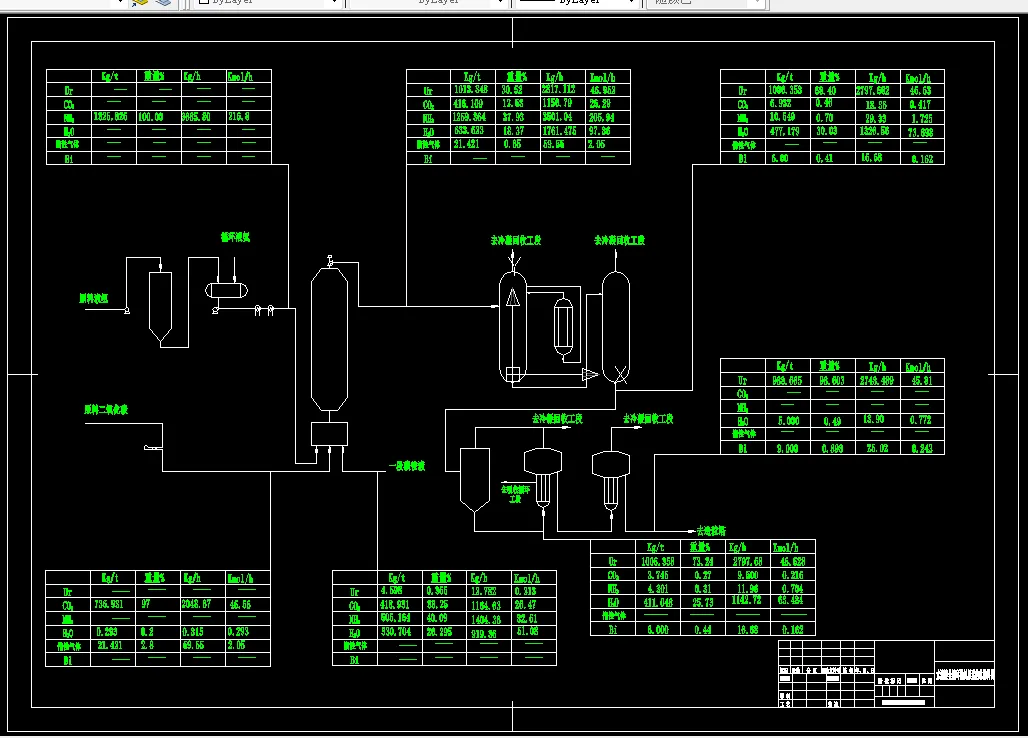Click cell '51.08' in bottom middle table

pyautogui.click(x=528, y=632)
